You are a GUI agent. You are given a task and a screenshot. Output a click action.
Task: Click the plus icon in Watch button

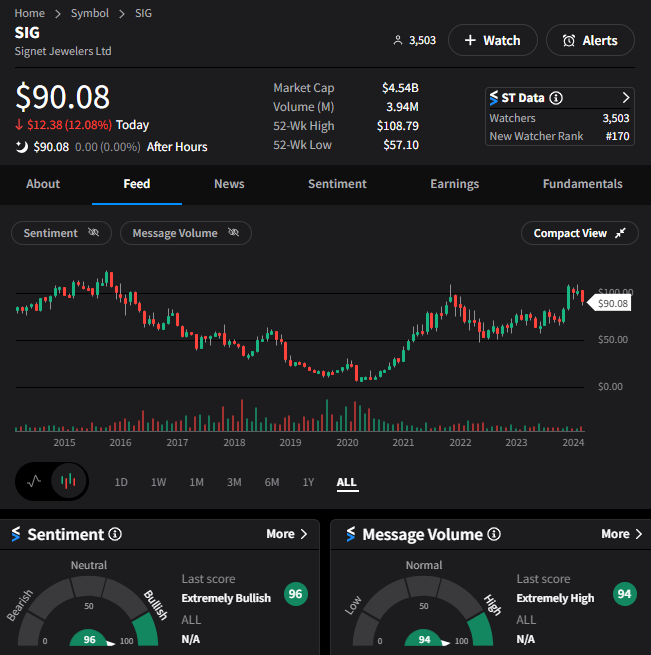pyautogui.click(x=470, y=40)
